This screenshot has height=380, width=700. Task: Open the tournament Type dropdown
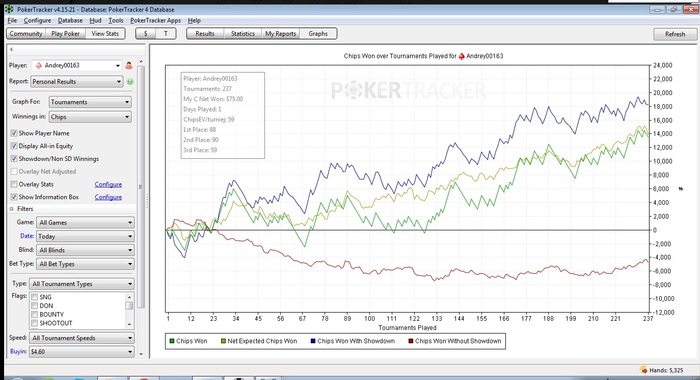coord(82,284)
